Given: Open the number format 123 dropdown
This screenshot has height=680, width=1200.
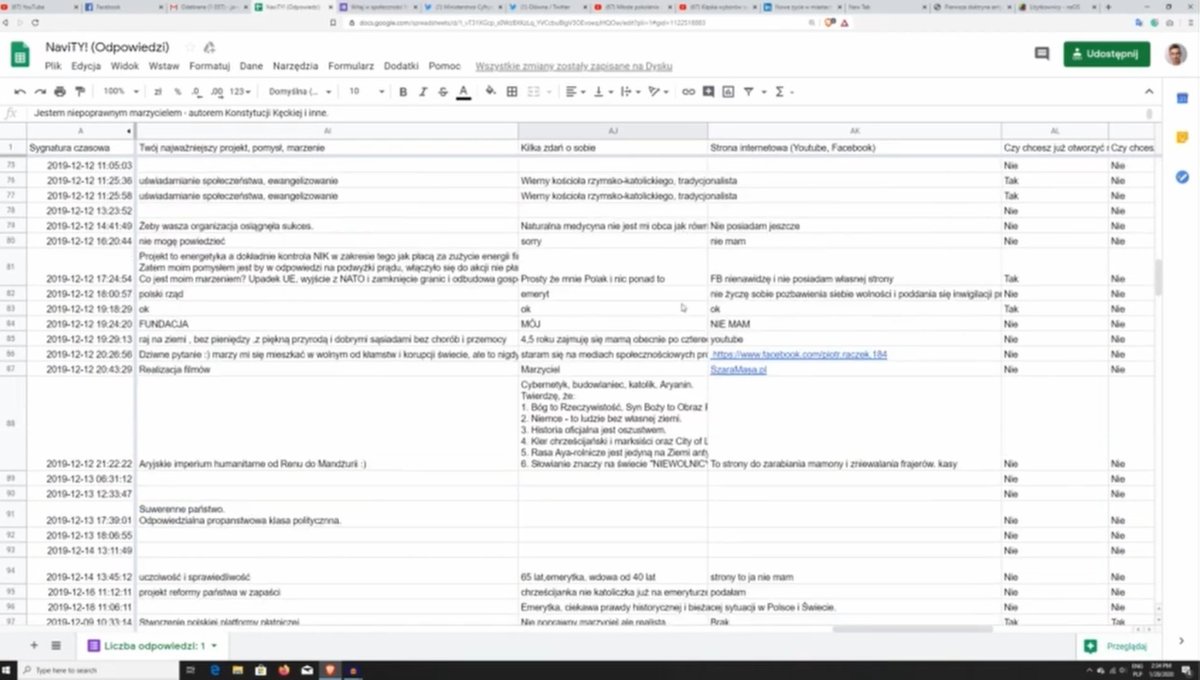Looking at the screenshot, I should tap(239, 91).
